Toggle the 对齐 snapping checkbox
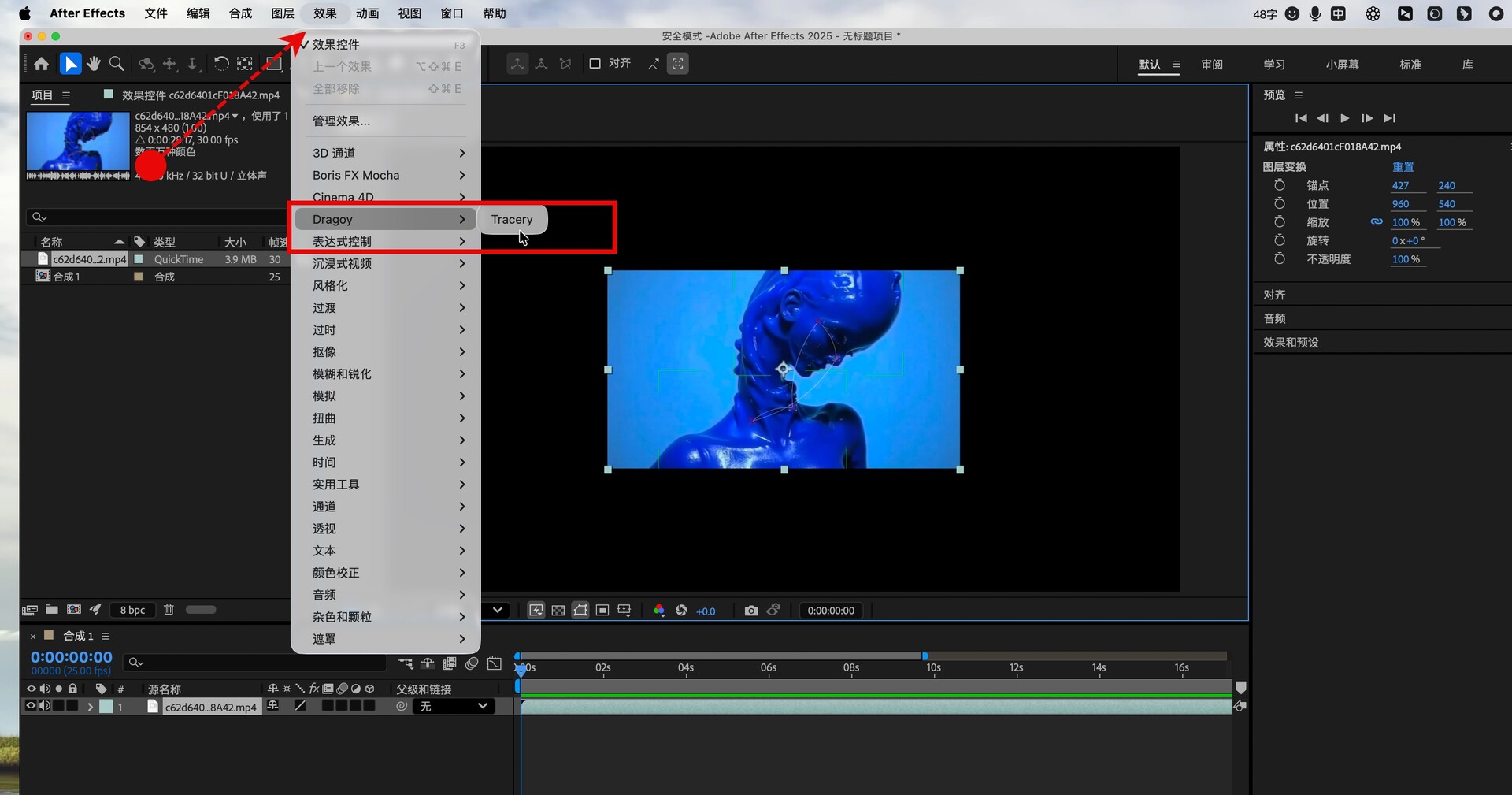 click(595, 64)
